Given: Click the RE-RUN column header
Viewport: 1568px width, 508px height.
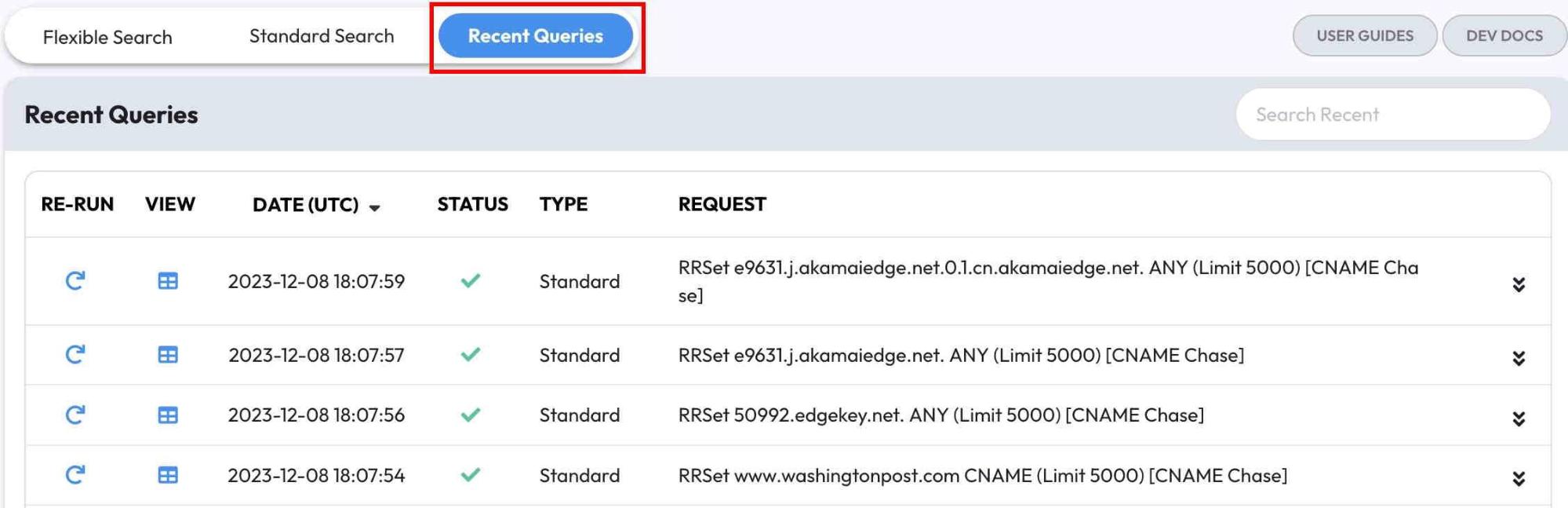Looking at the screenshot, I should 77,204.
